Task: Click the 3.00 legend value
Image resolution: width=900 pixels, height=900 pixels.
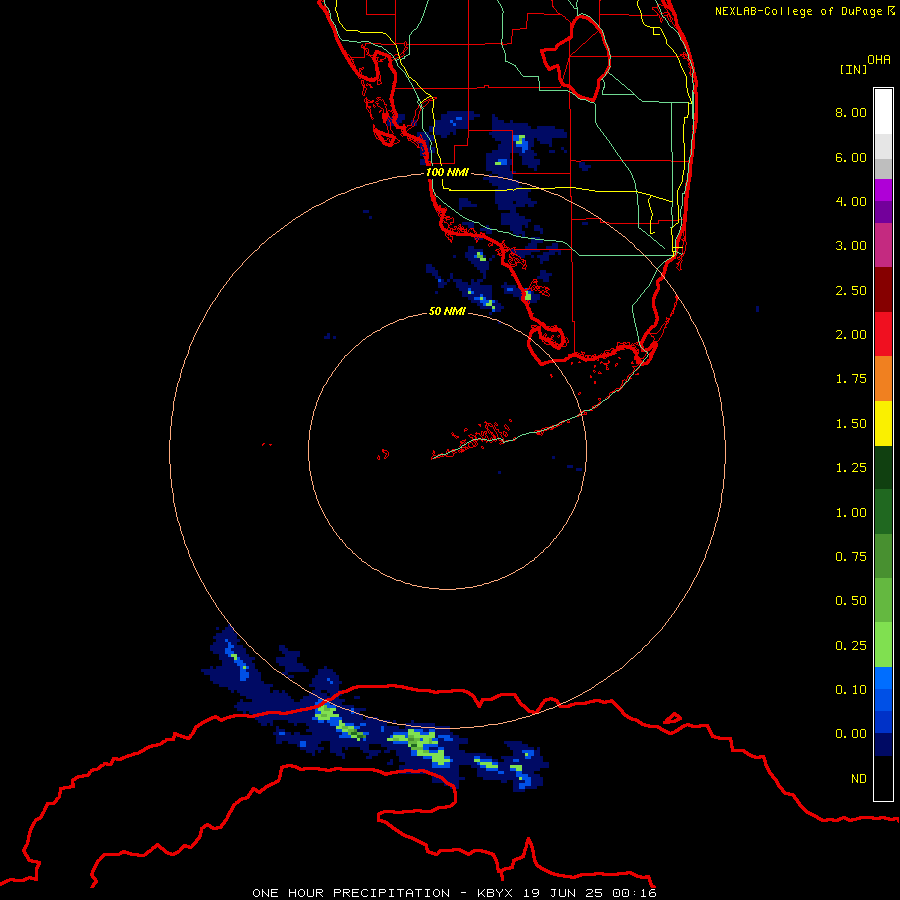Action: [851, 246]
